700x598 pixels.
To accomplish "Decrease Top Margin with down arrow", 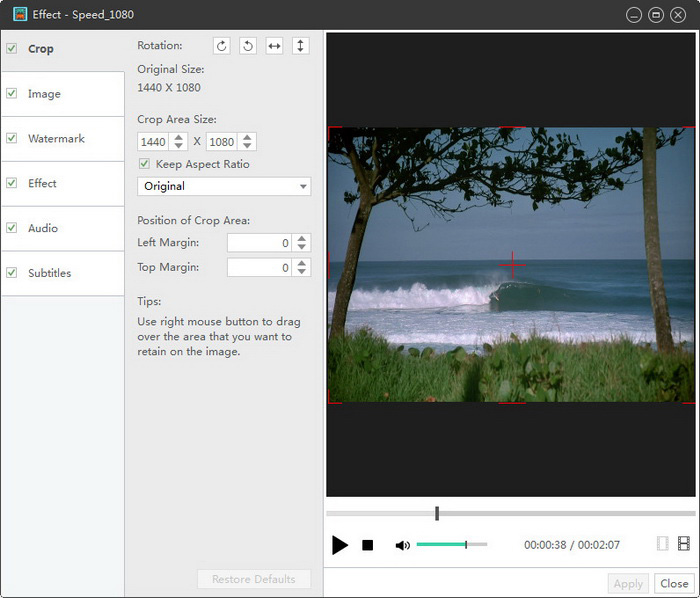I will [x=303, y=272].
